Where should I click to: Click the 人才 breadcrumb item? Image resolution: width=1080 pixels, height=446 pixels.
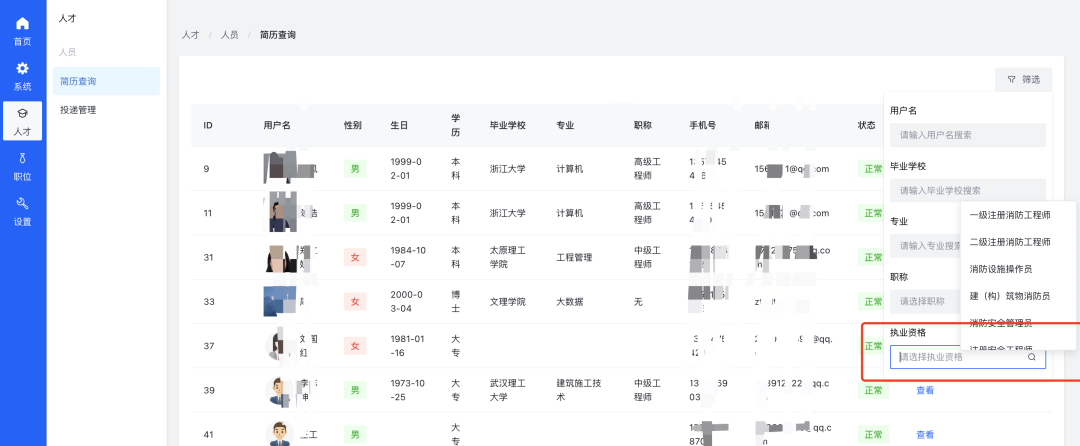(190, 35)
